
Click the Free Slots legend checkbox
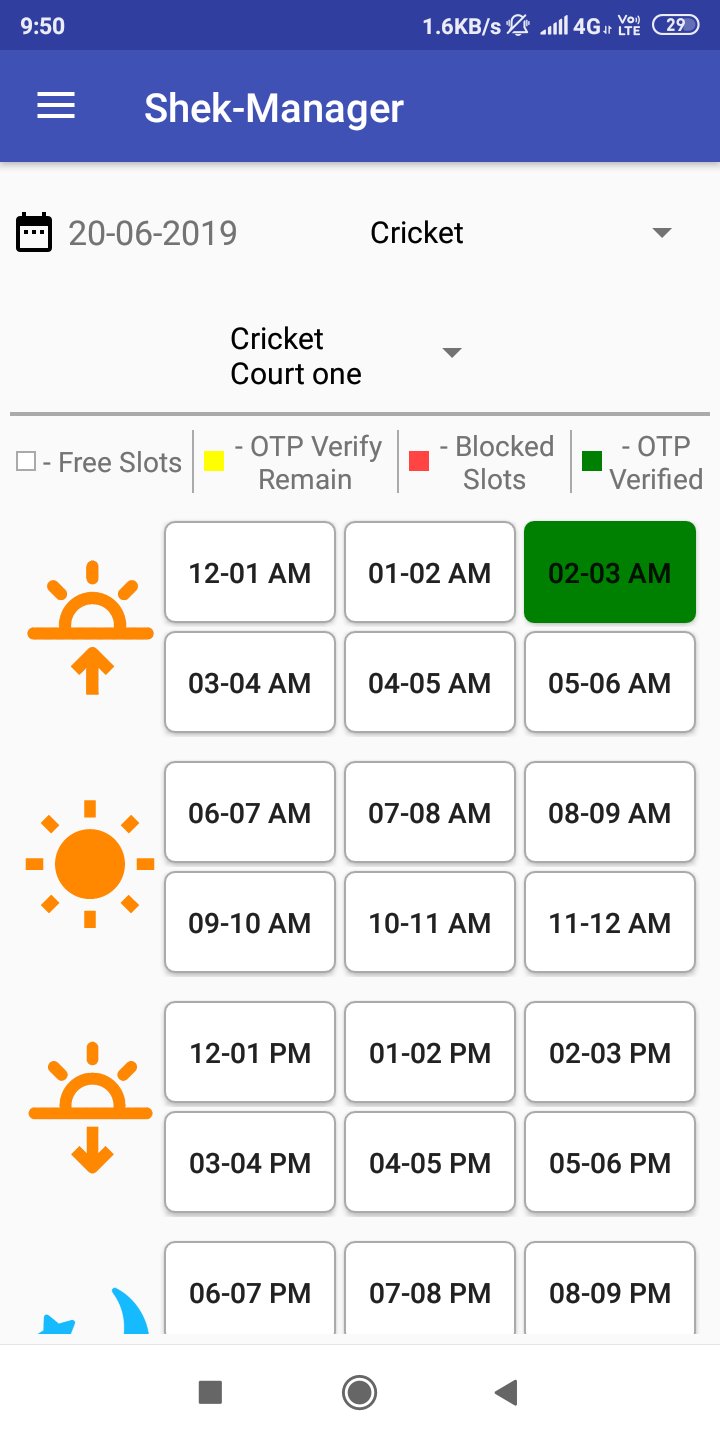[x=26, y=461]
